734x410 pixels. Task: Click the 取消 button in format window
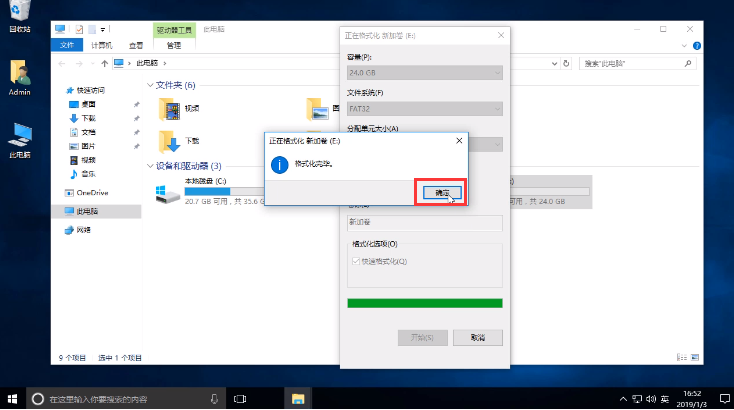coord(478,337)
